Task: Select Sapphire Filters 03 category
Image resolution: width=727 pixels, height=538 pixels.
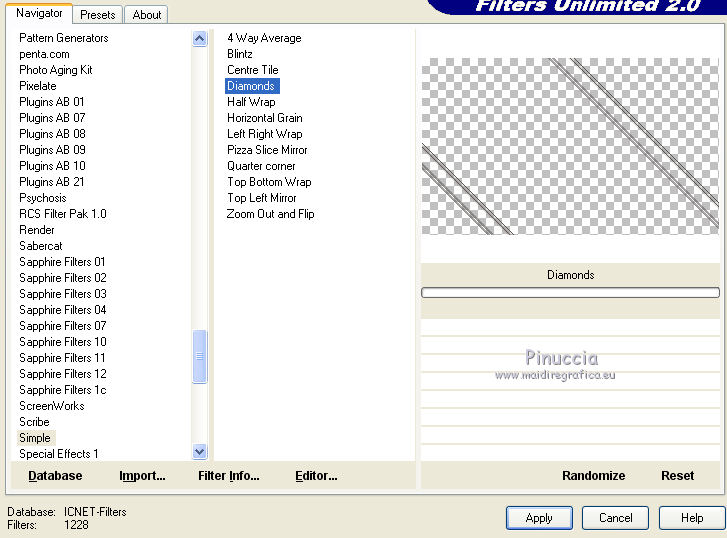Action: pos(63,294)
